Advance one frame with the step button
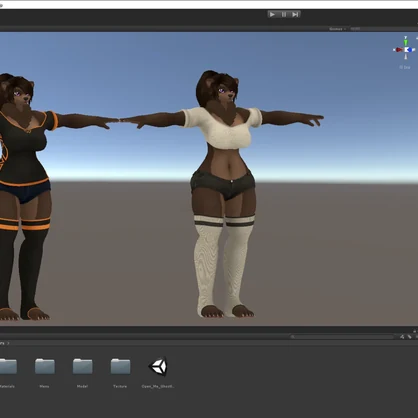The height and width of the screenshot is (418, 418). [295, 14]
